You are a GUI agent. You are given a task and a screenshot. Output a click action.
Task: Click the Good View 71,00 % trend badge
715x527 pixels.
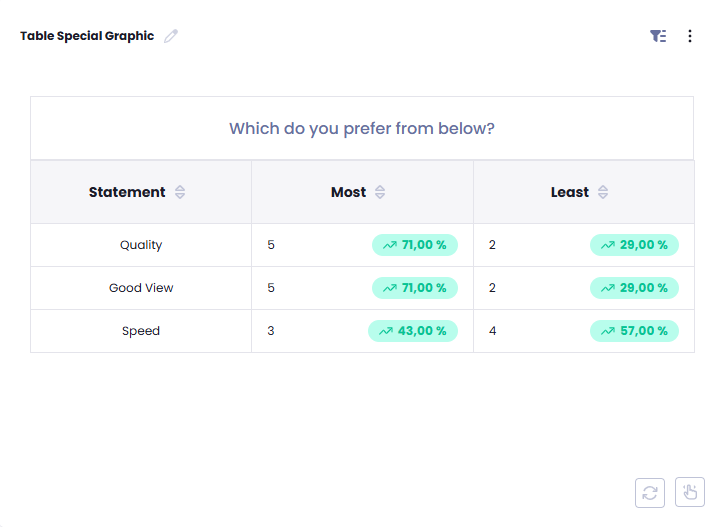(x=414, y=288)
